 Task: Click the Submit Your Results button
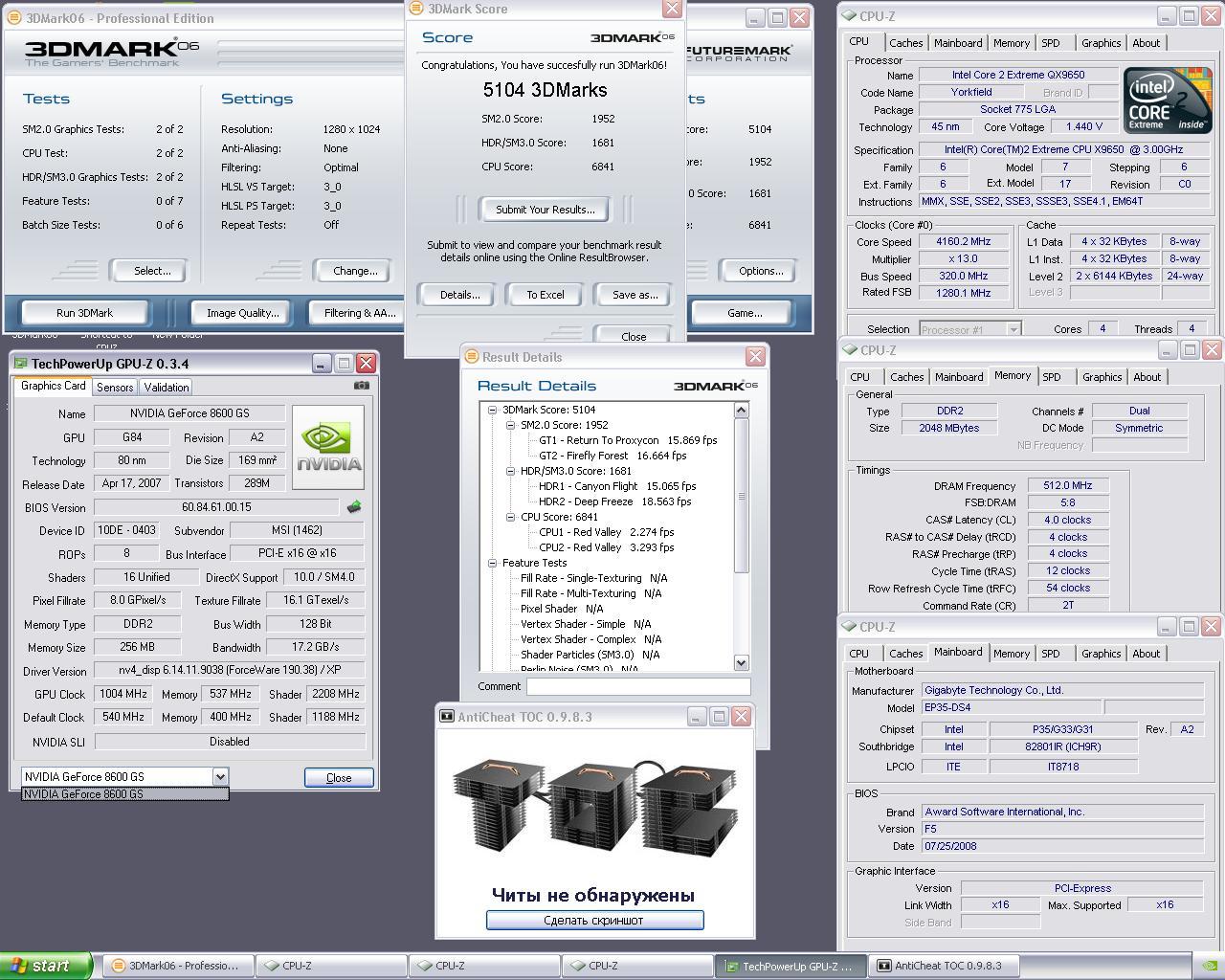[546, 210]
